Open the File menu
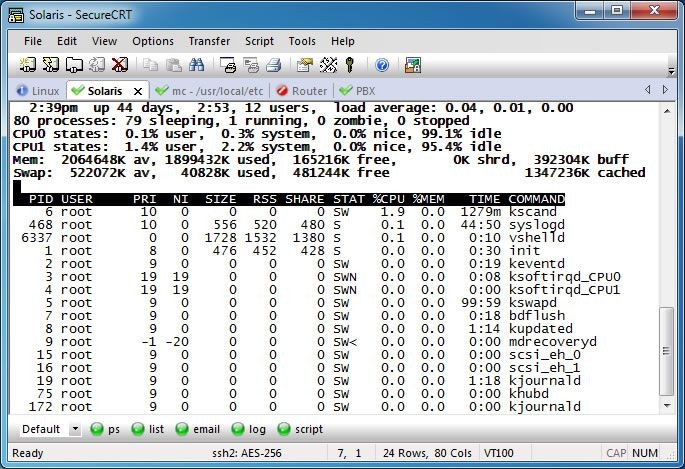This screenshot has width=685, height=469. point(33,41)
